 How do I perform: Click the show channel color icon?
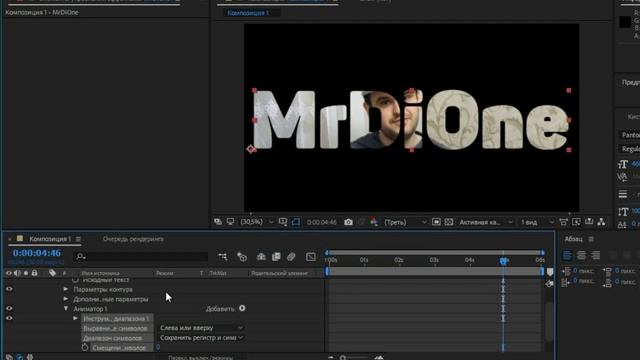coord(374,222)
